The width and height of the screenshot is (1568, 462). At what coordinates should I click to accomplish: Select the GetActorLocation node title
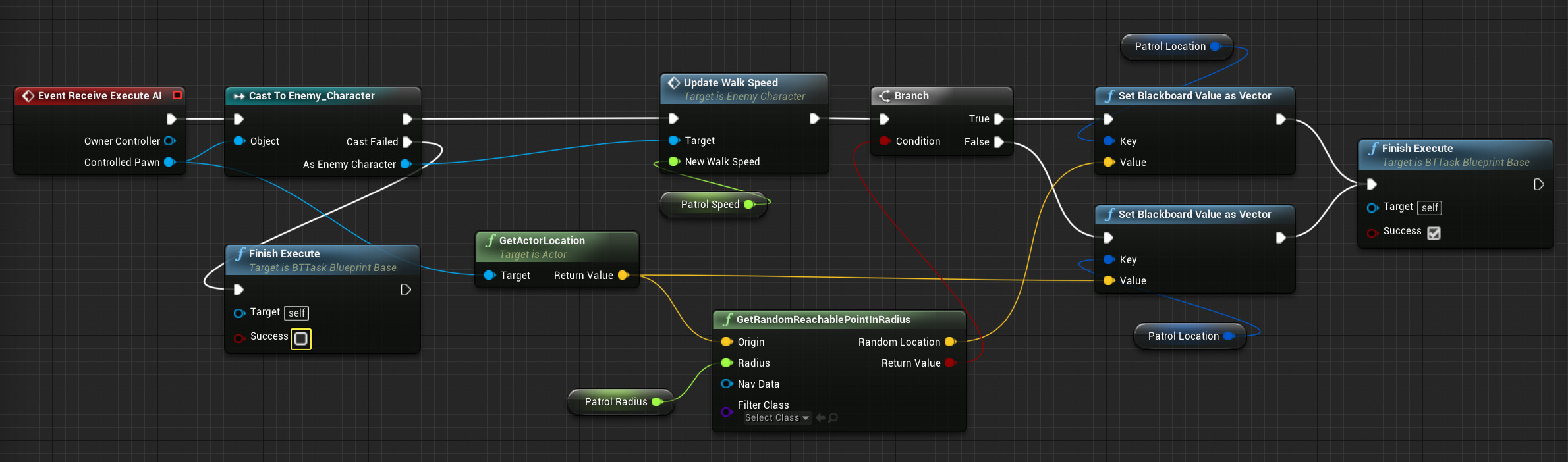(x=542, y=241)
